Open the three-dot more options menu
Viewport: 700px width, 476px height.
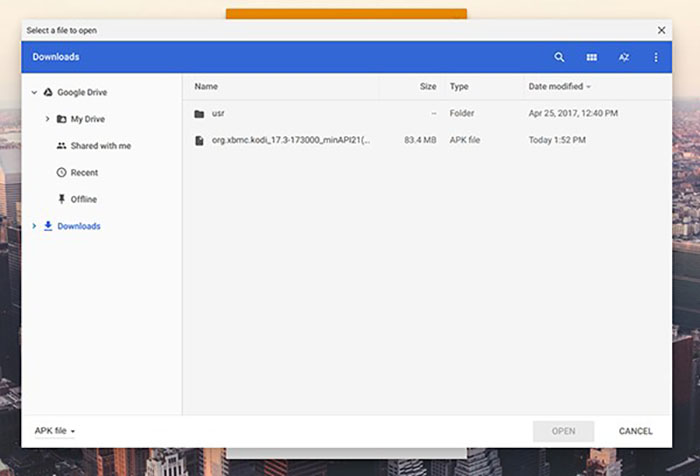pyautogui.click(x=656, y=57)
